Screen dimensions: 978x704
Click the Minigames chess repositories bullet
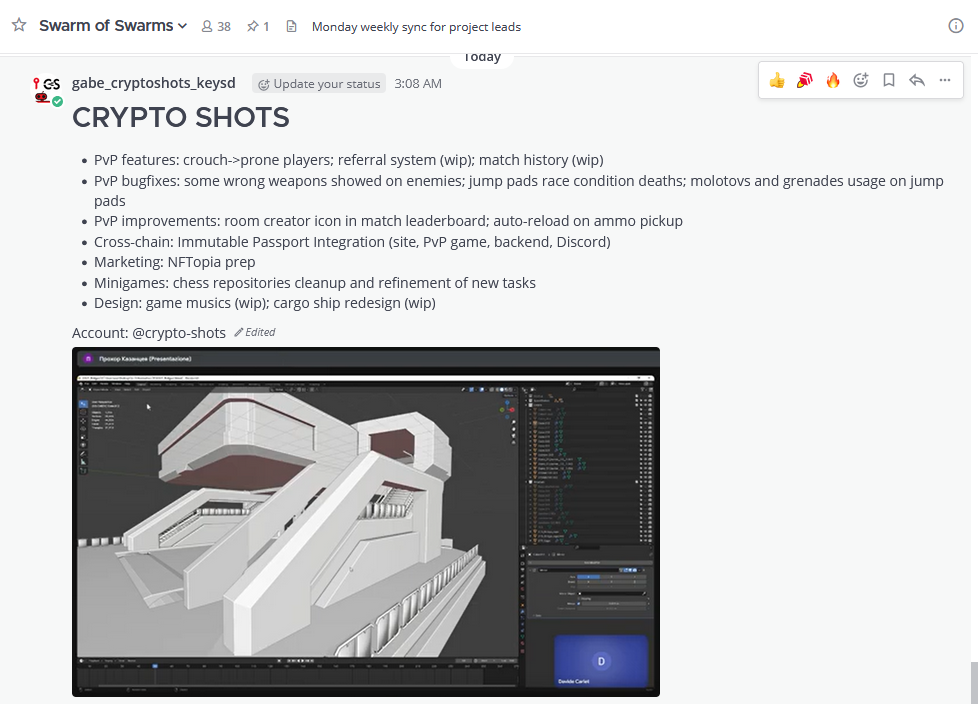(x=314, y=283)
